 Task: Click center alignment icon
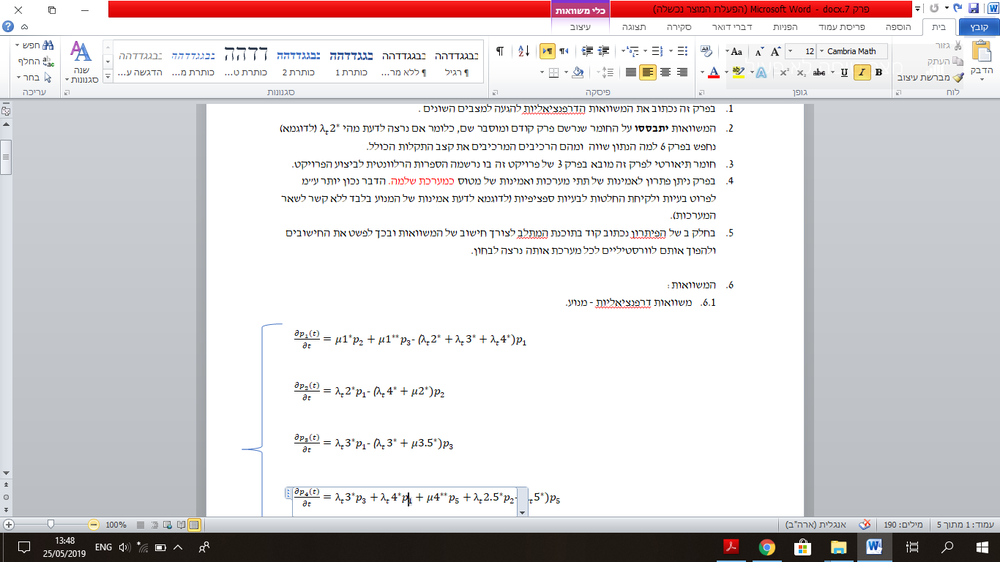(x=665, y=72)
